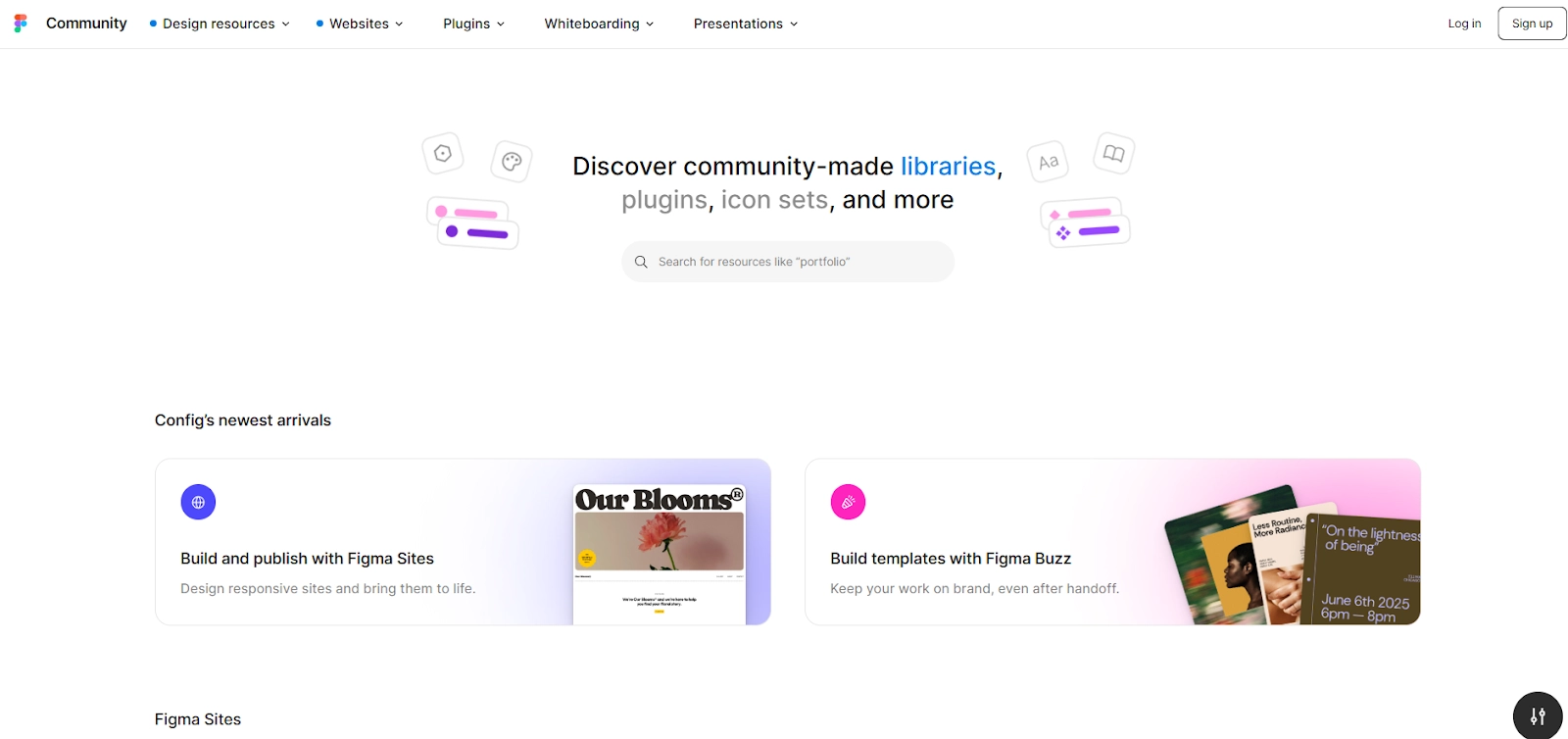The width and height of the screenshot is (1568, 739).
Task: Click the blue dot beside Websites
Action: (319, 24)
